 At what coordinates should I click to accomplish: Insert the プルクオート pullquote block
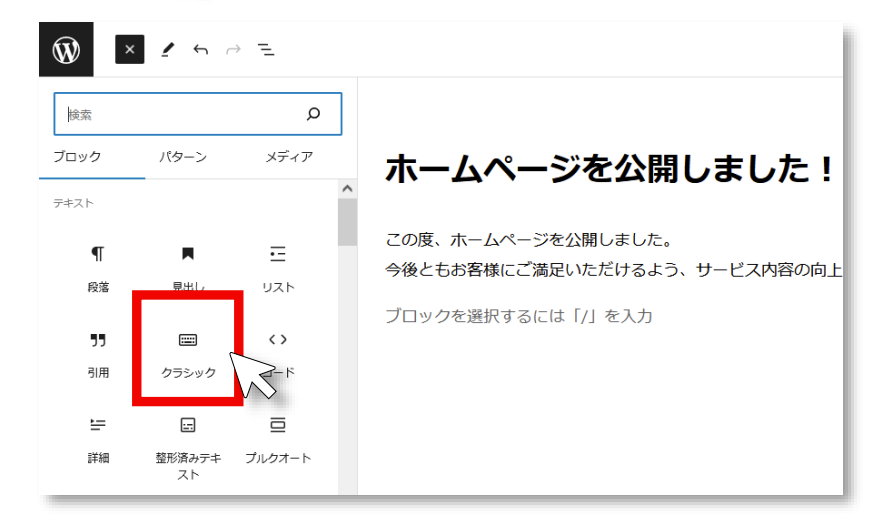pyautogui.click(x=278, y=438)
